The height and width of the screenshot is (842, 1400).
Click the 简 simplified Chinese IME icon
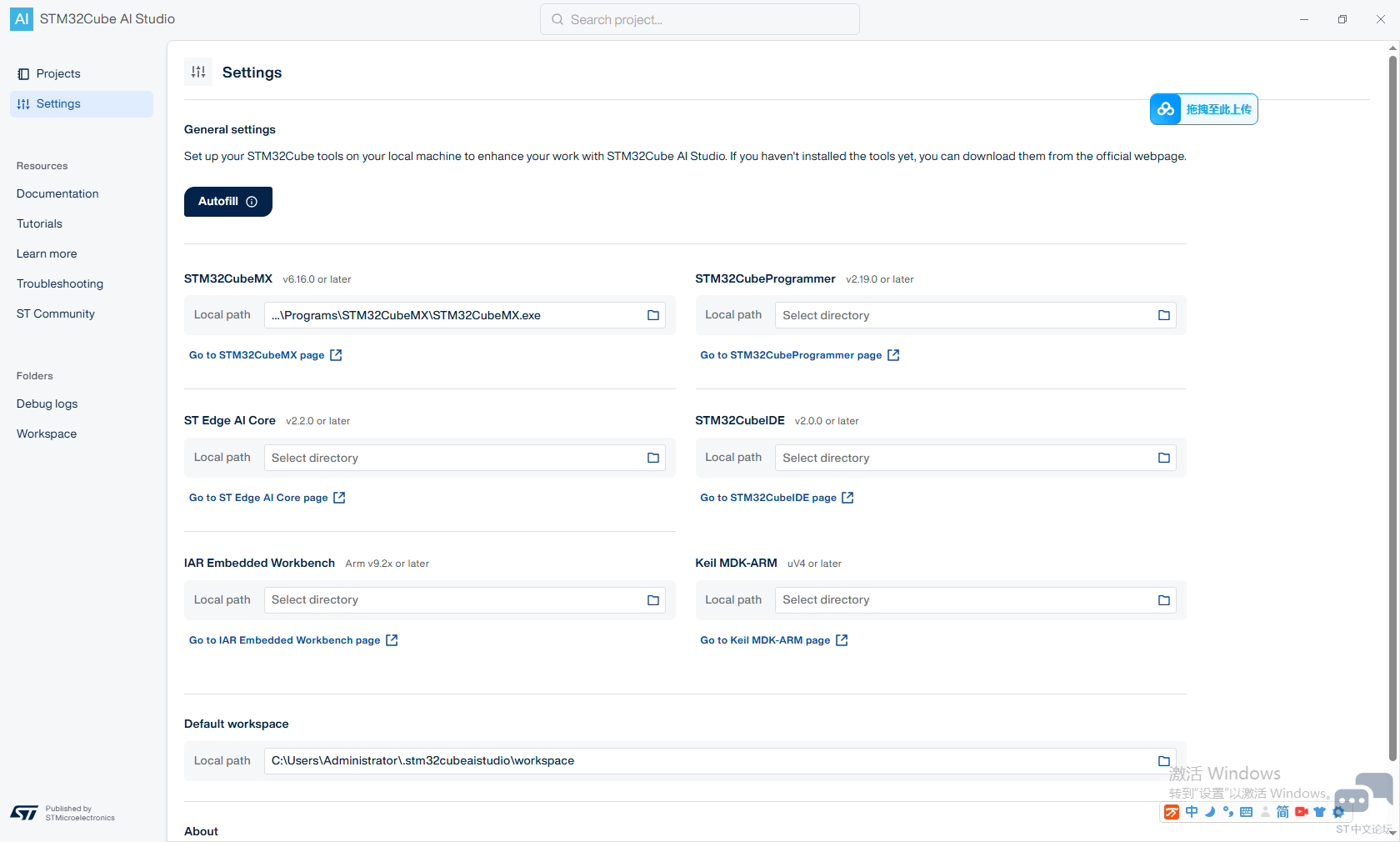(x=1282, y=812)
